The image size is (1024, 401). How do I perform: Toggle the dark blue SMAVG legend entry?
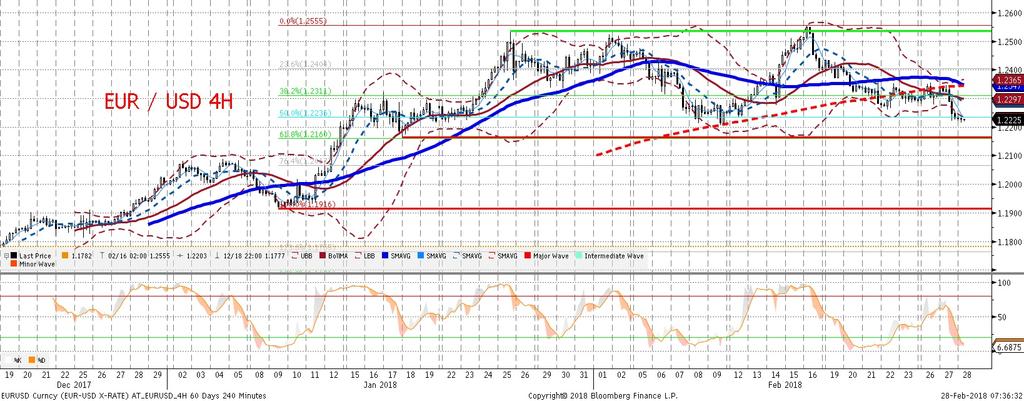[396, 256]
